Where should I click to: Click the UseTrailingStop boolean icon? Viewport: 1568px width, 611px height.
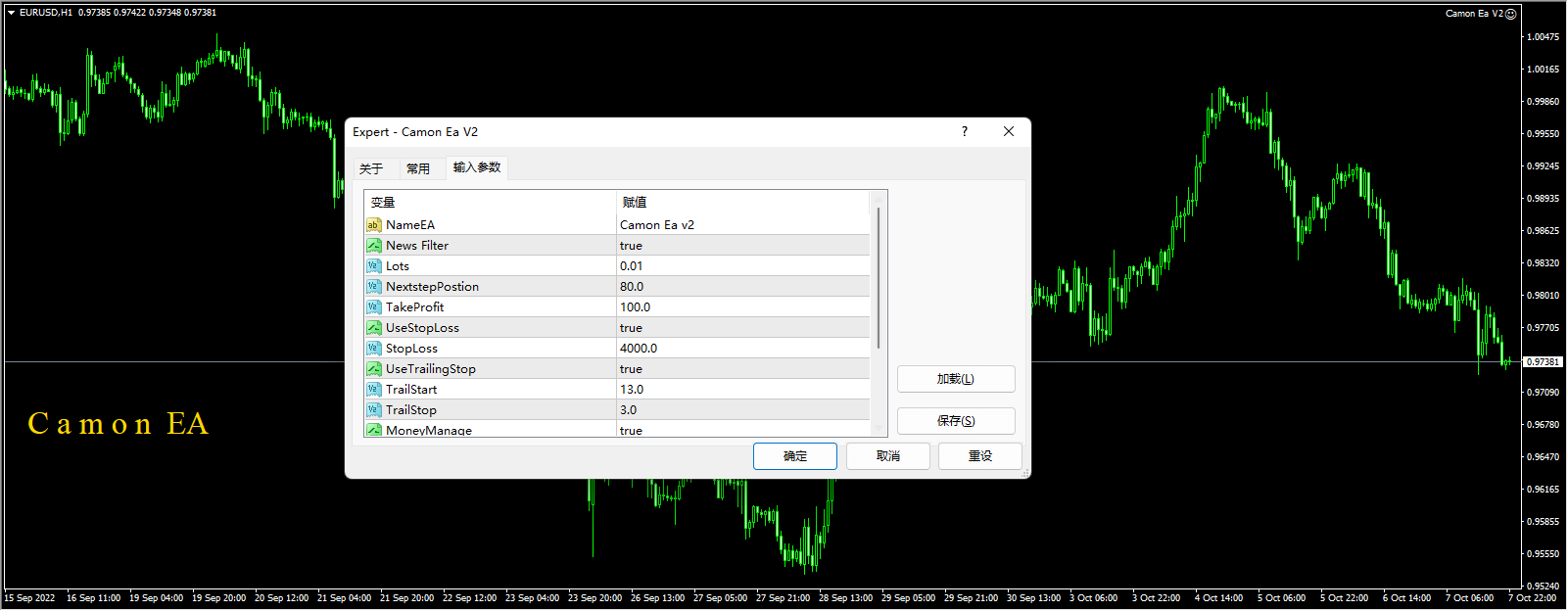tap(373, 369)
